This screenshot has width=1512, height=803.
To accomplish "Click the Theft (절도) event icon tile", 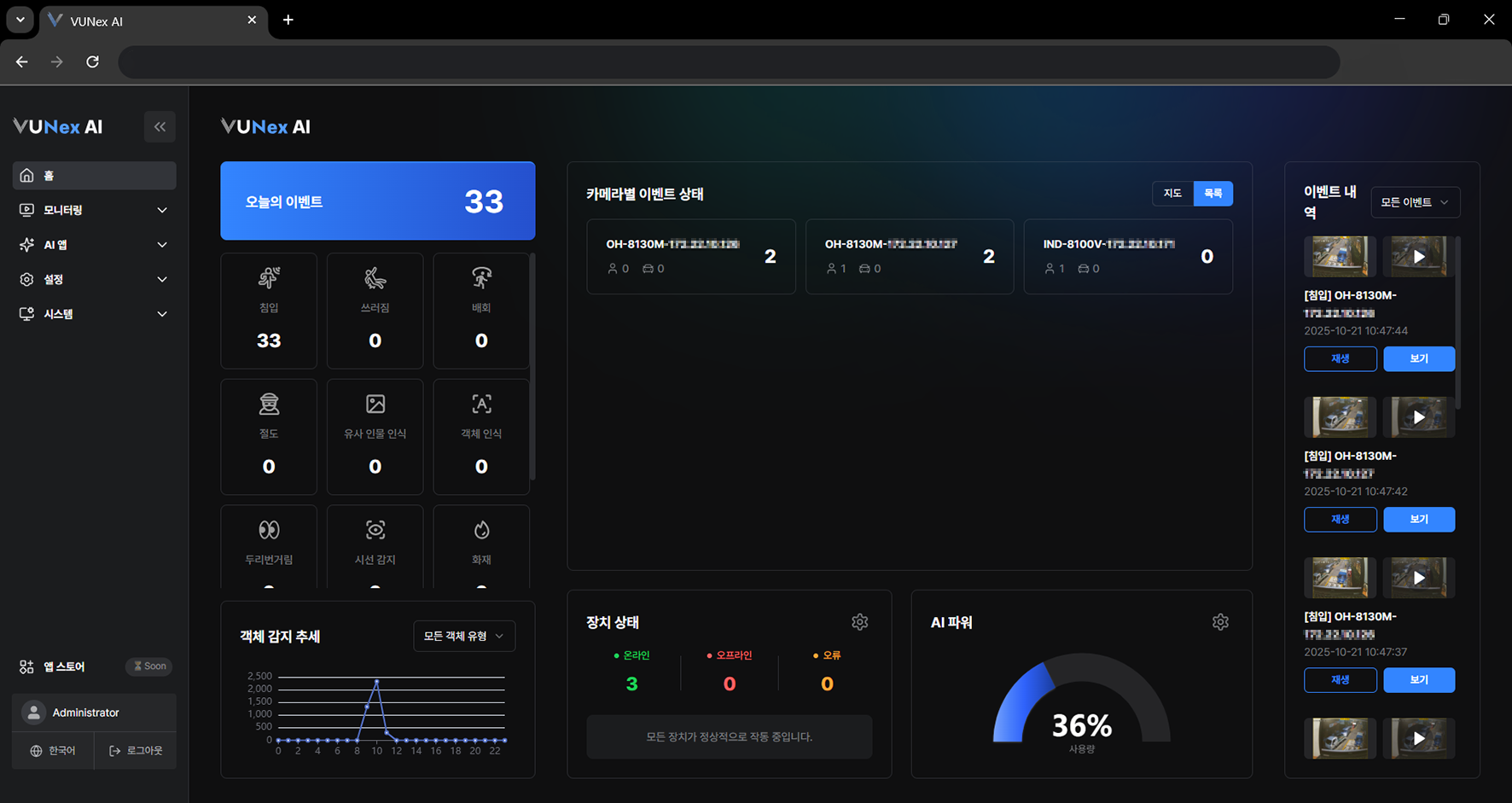I will [x=269, y=436].
